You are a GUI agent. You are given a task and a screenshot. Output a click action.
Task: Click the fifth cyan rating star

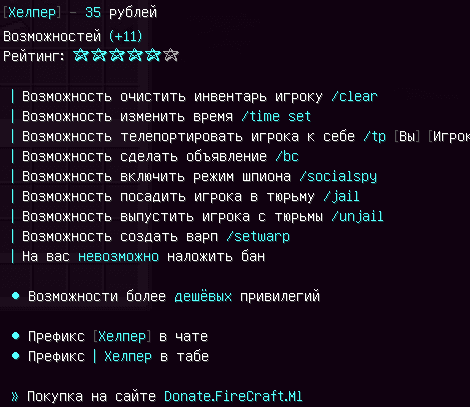point(153,55)
